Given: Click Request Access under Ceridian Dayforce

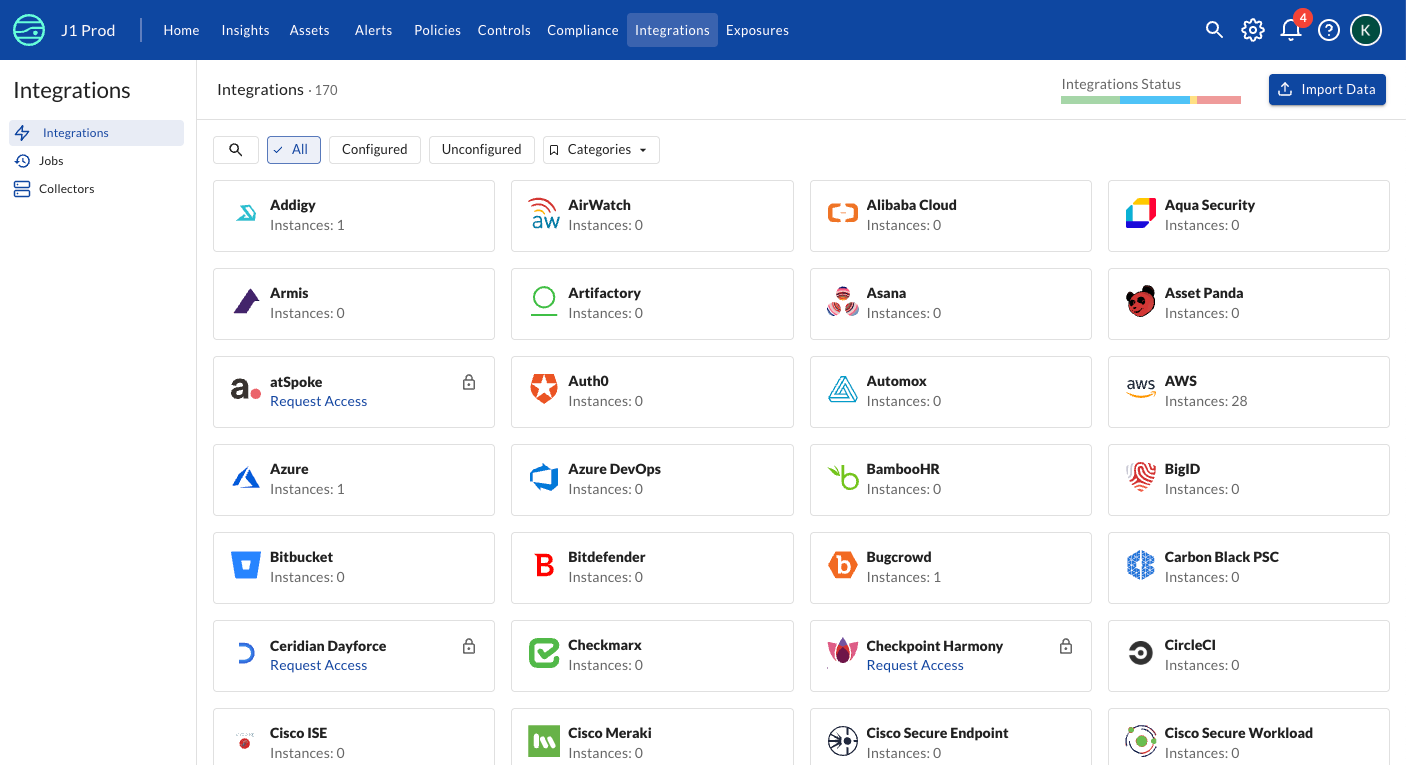Looking at the screenshot, I should pos(318,665).
